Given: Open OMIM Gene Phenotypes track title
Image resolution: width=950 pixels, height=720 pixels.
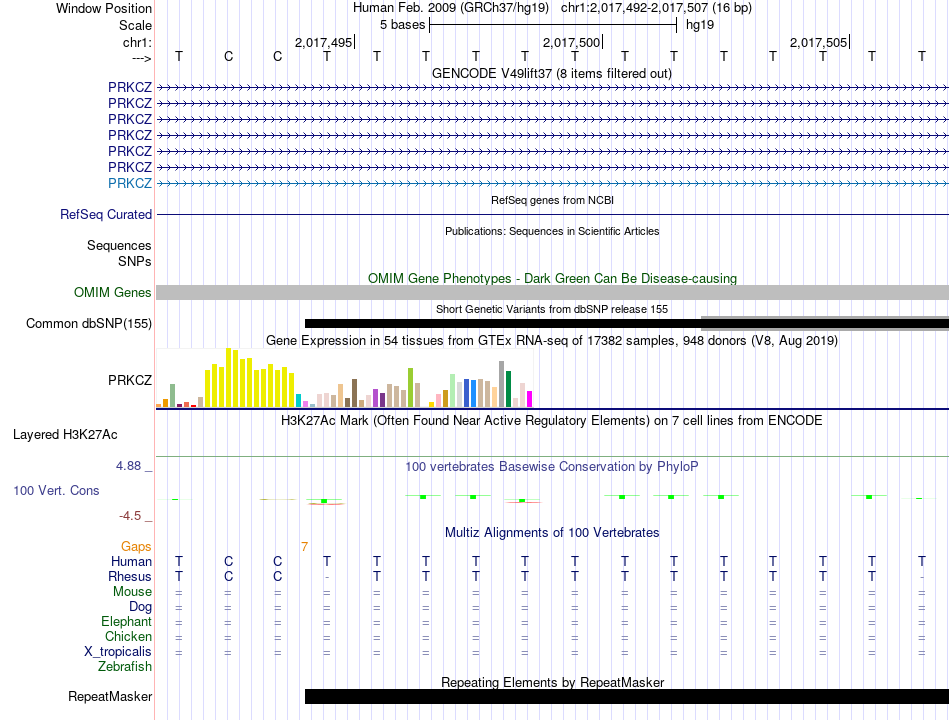Looking at the screenshot, I should (x=552, y=278).
